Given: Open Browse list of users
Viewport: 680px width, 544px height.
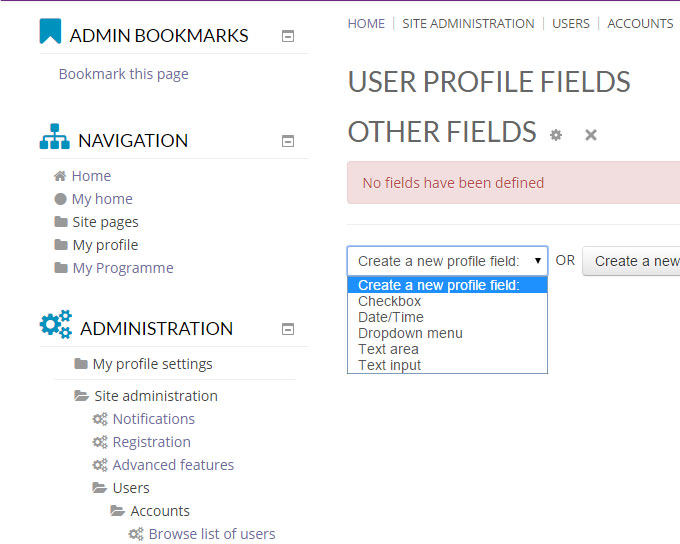Looking at the screenshot, I should [212, 534].
